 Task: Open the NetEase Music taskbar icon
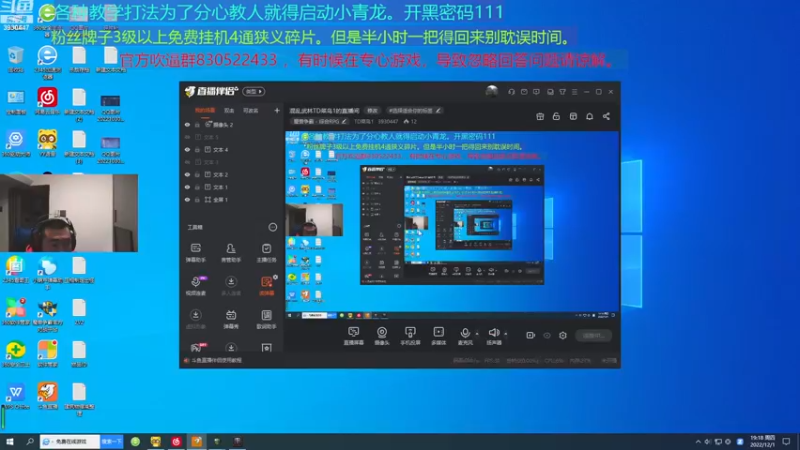[176, 441]
